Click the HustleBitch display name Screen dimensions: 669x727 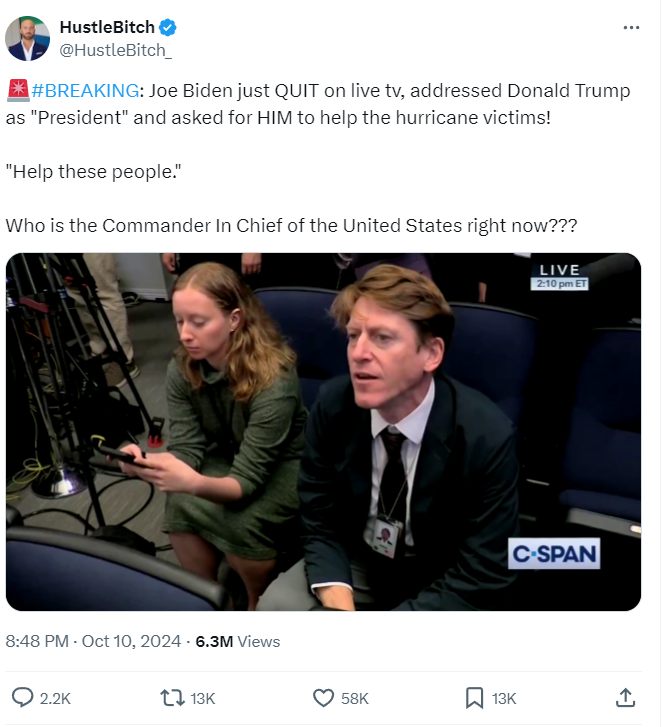tap(106, 28)
